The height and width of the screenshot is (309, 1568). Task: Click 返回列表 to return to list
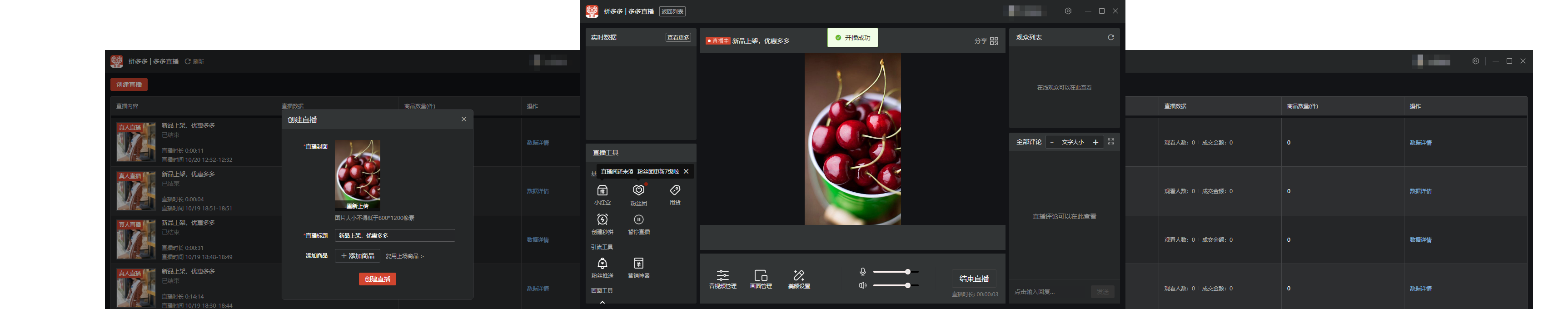click(x=672, y=11)
